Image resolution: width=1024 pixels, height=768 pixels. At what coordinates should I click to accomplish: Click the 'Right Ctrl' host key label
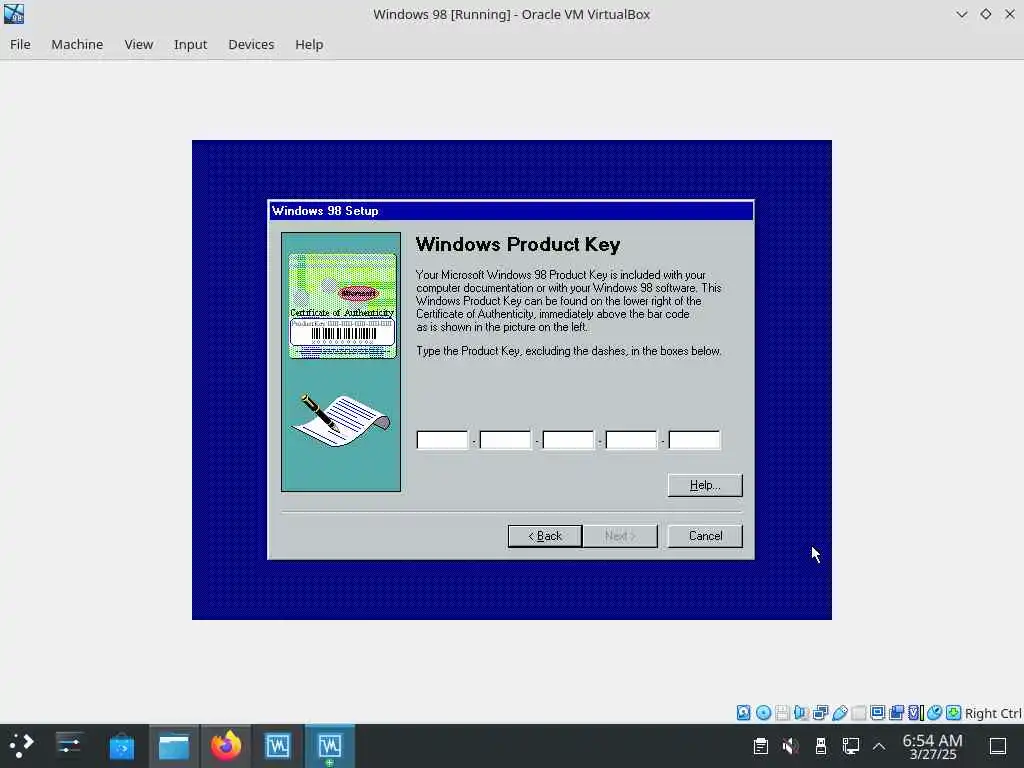[993, 713]
